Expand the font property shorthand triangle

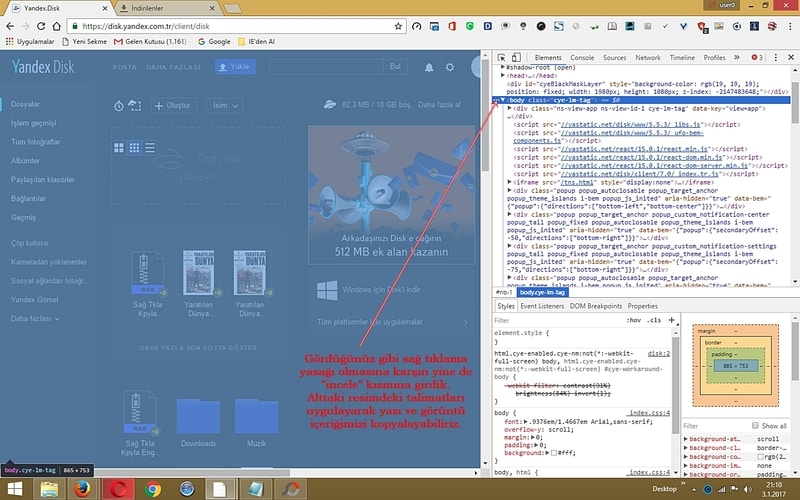pyautogui.click(x=526, y=422)
